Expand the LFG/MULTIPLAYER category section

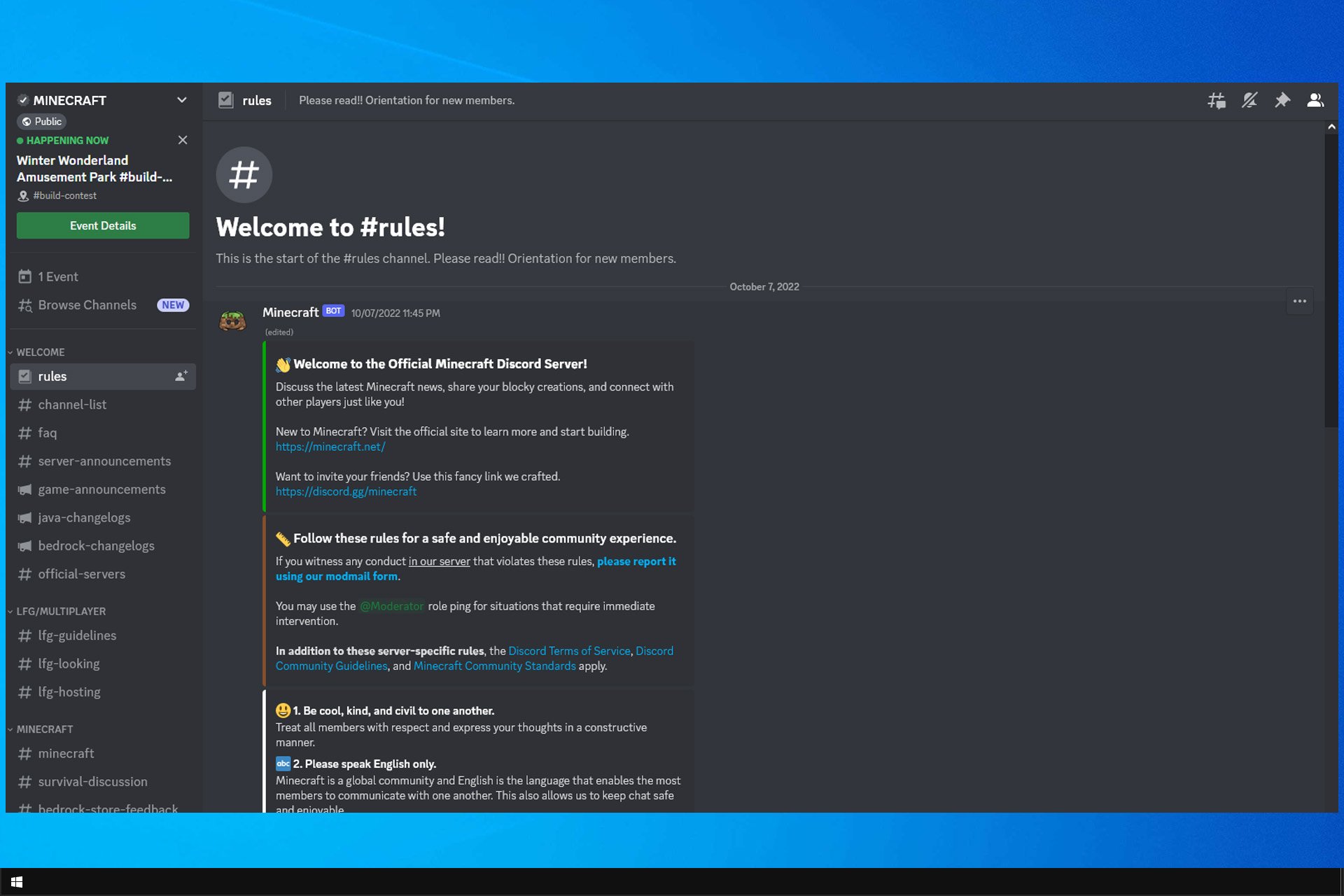62,611
